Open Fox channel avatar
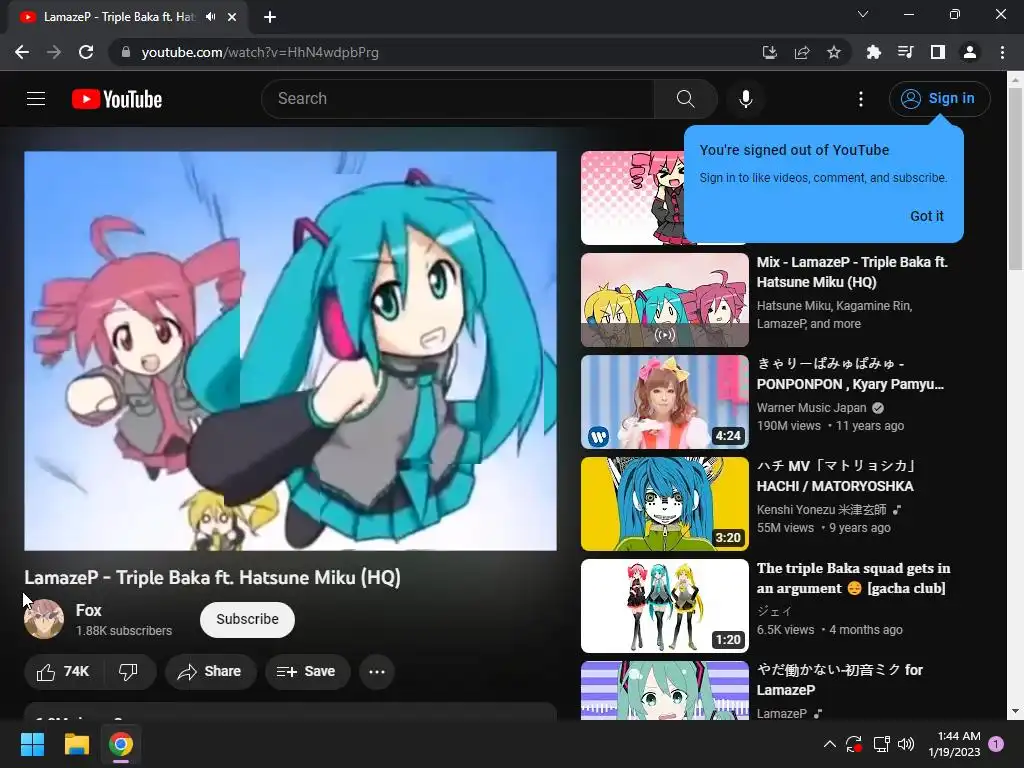 [x=44, y=619]
